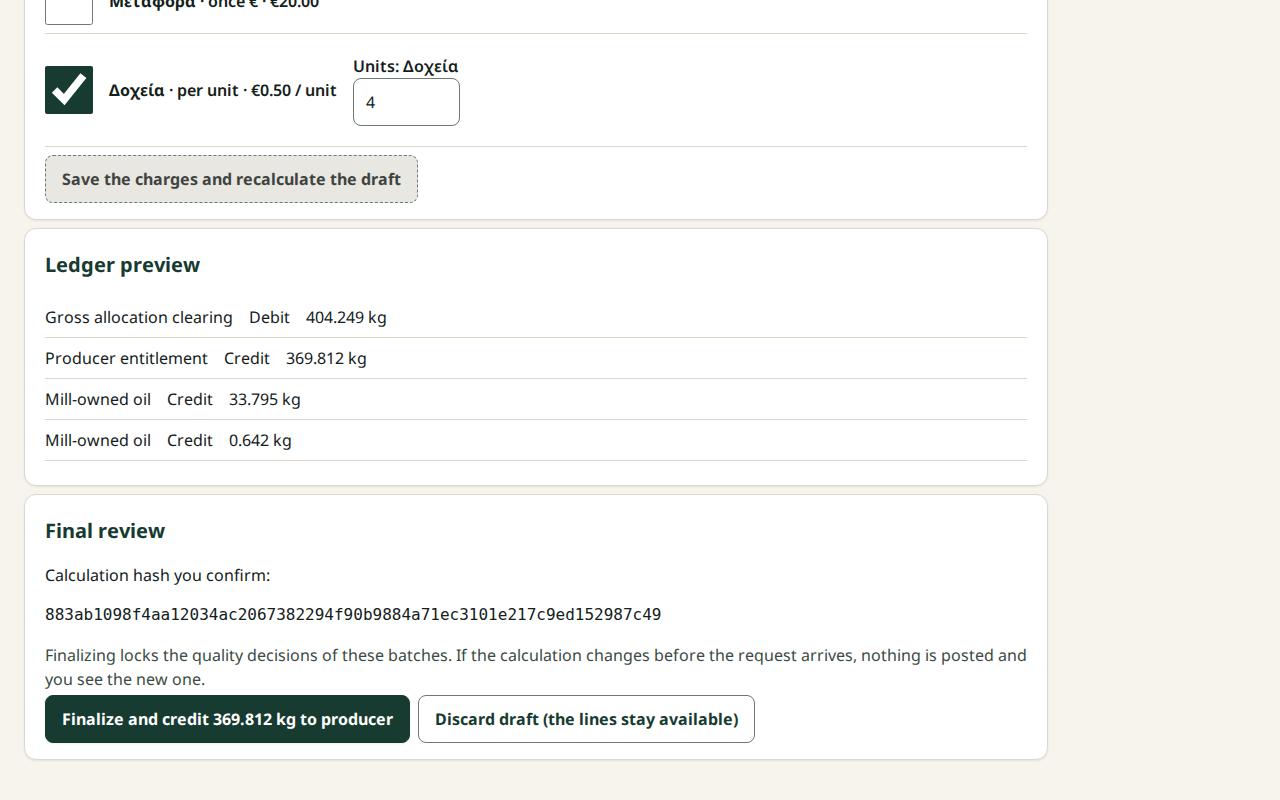The image size is (1280, 800).
Task: Click the Mill-owned oil 0.642 kg row
Action: point(536,440)
